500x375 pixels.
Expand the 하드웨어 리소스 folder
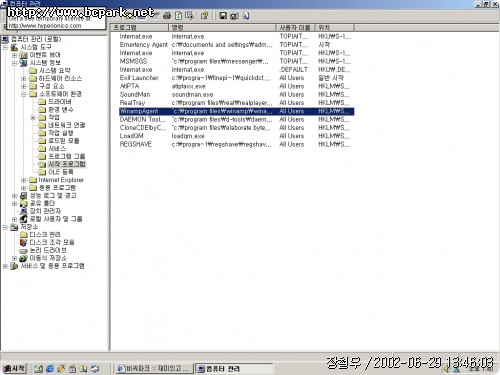coord(24,79)
